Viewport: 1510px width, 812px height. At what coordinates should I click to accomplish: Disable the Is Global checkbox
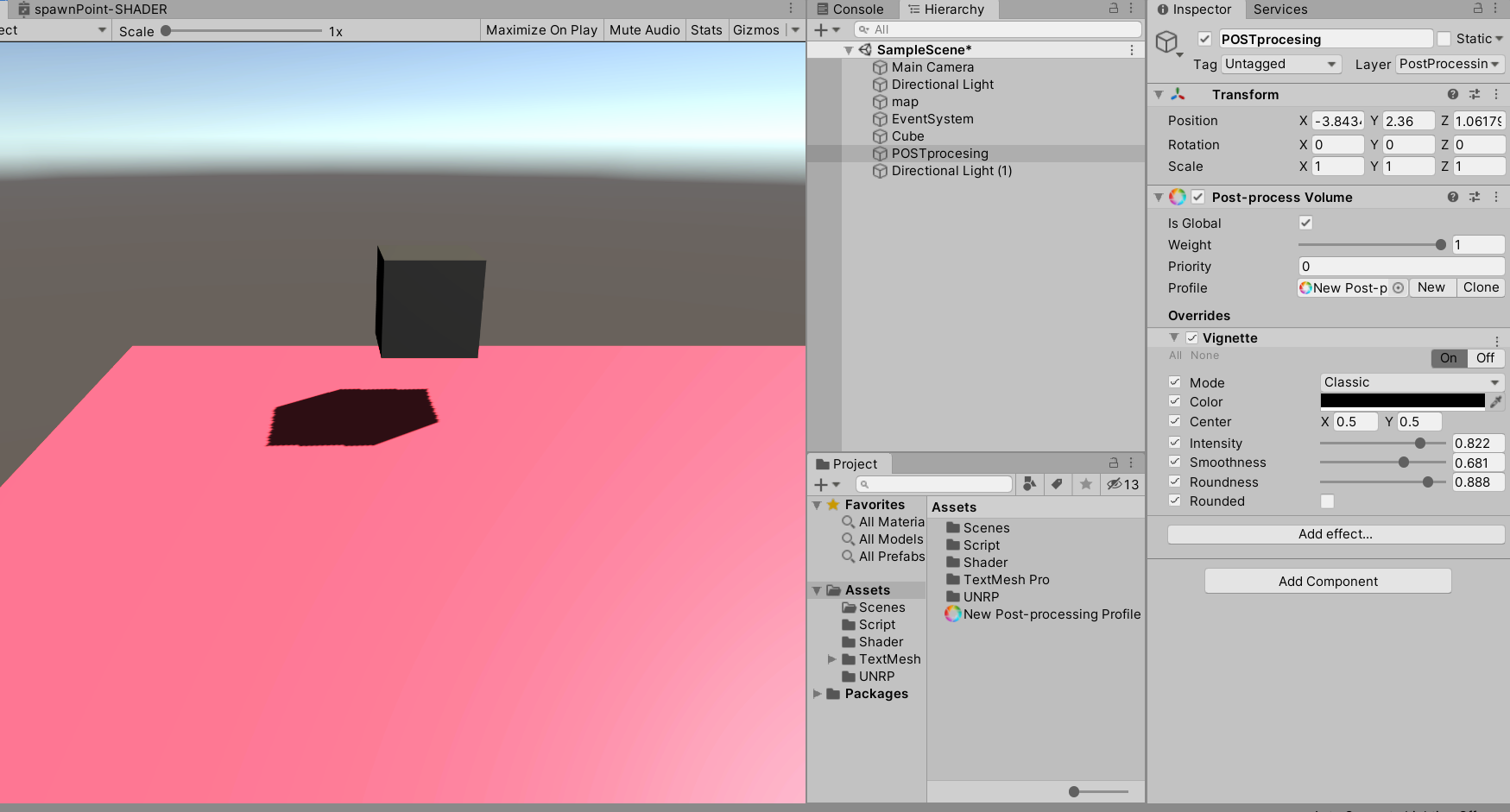(1305, 223)
